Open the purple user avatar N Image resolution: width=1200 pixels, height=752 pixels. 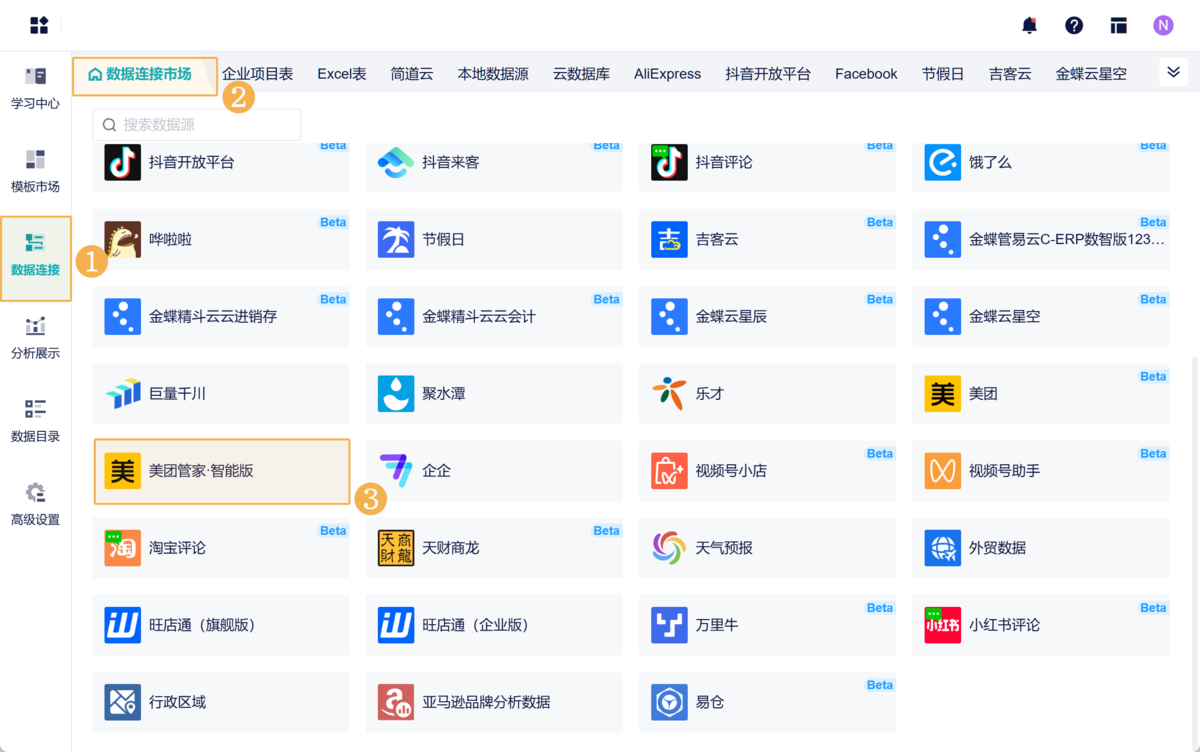[x=1163, y=25]
